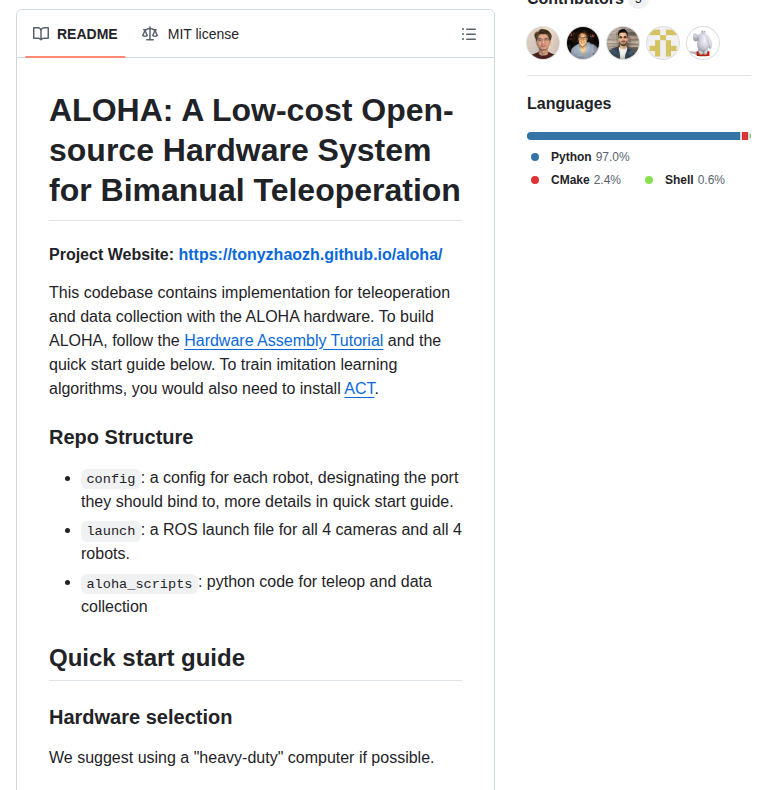This screenshot has width=775, height=790.
Task: Click the Hardware selection heading
Action: 141,717
